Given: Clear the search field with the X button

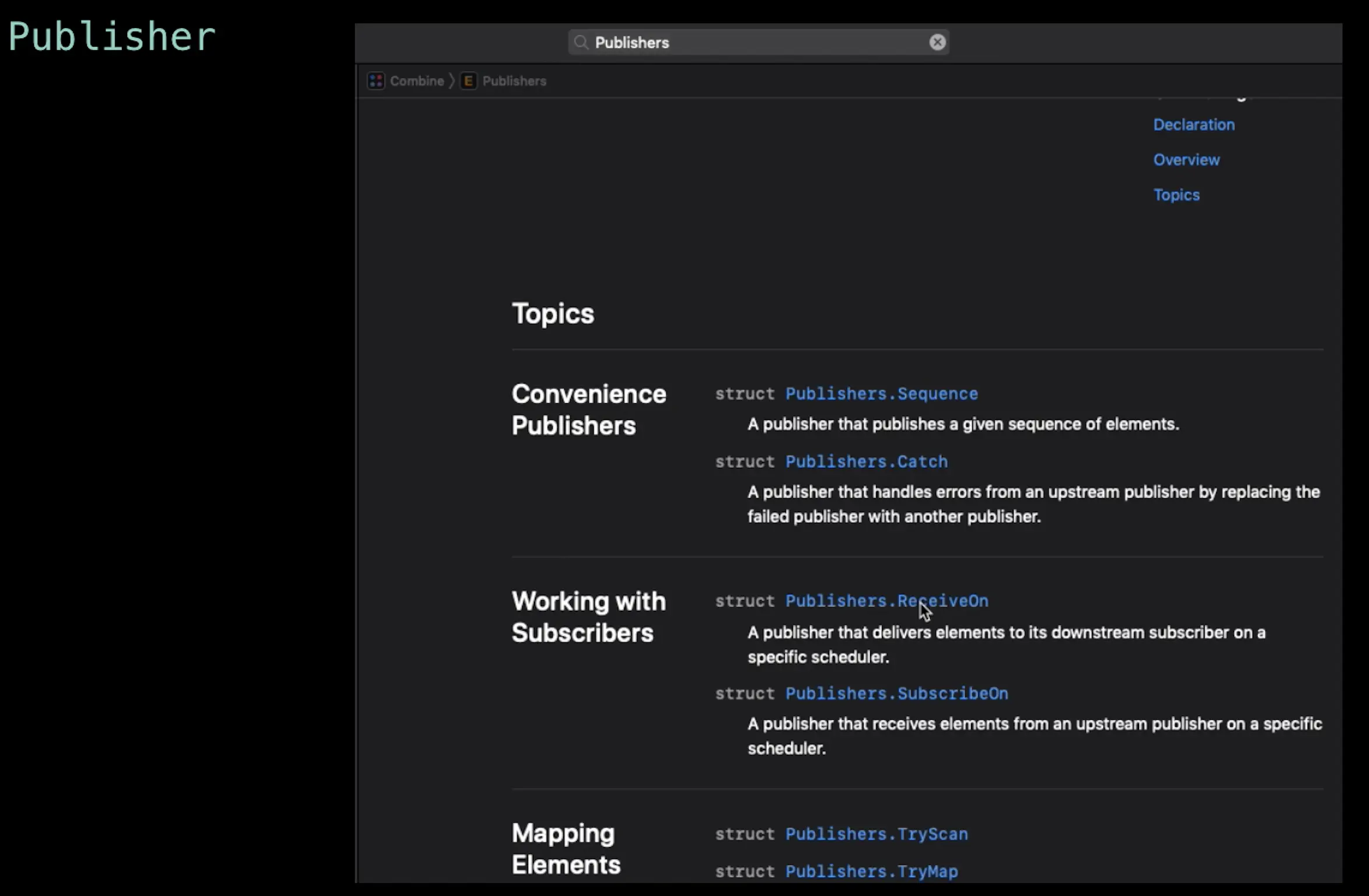Looking at the screenshot, I should tap(937, 43).
